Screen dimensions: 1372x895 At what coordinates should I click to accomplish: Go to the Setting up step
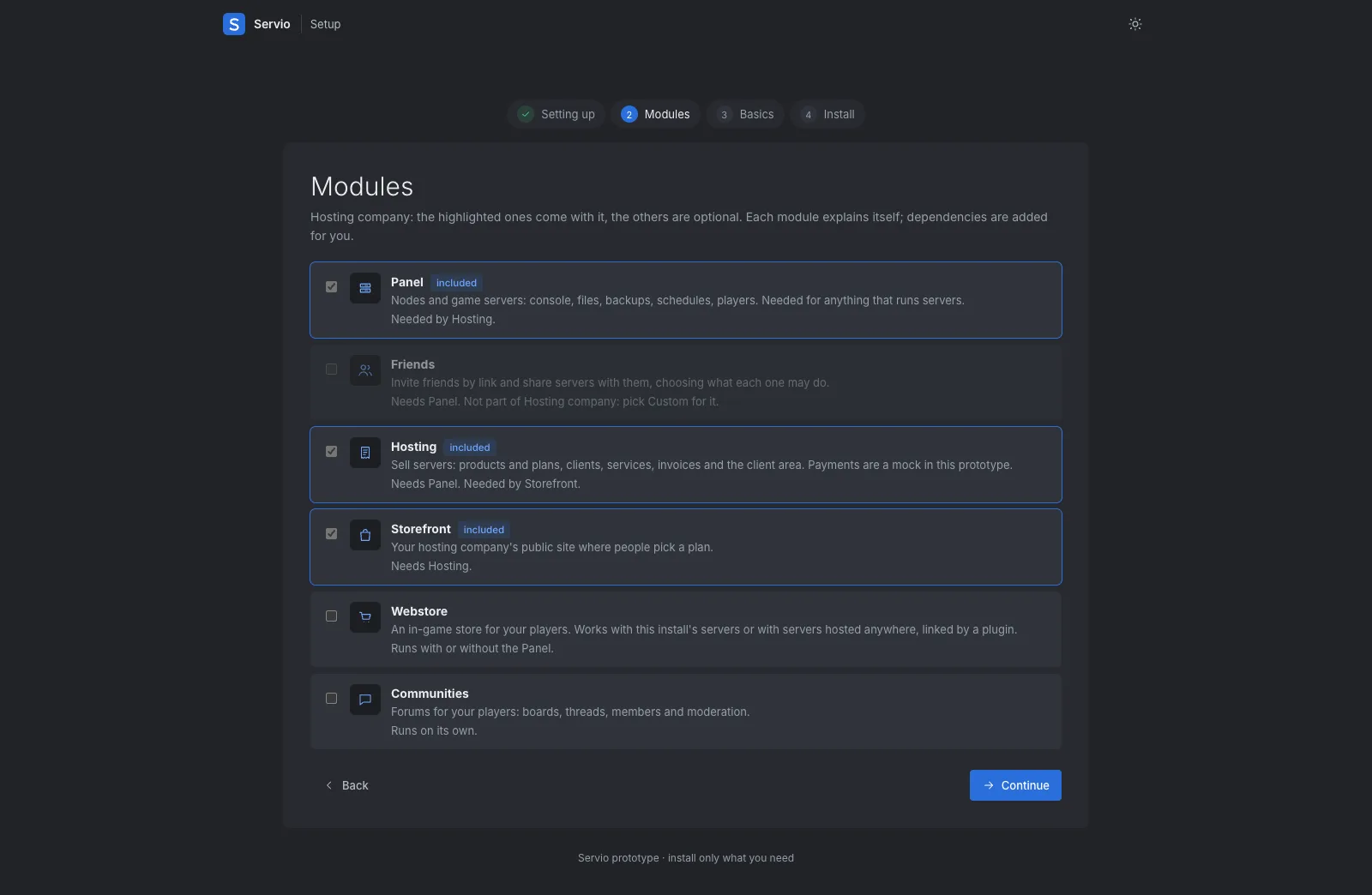(x=557, y=114)
